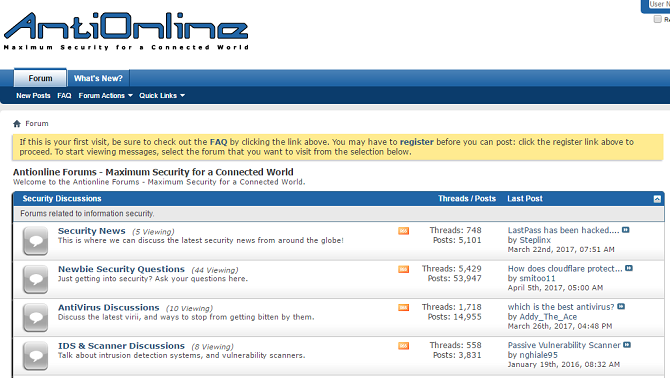This screenshot has width=670, height=378.
Task: Click Security News forum status icon
Action: point(35,241)
